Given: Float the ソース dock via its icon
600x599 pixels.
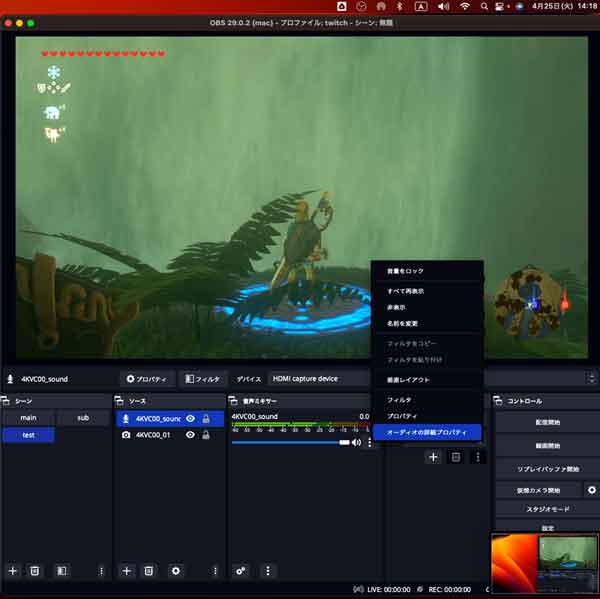Looking at the screenshot, I should pyautogui.click(x=119, y=401).
